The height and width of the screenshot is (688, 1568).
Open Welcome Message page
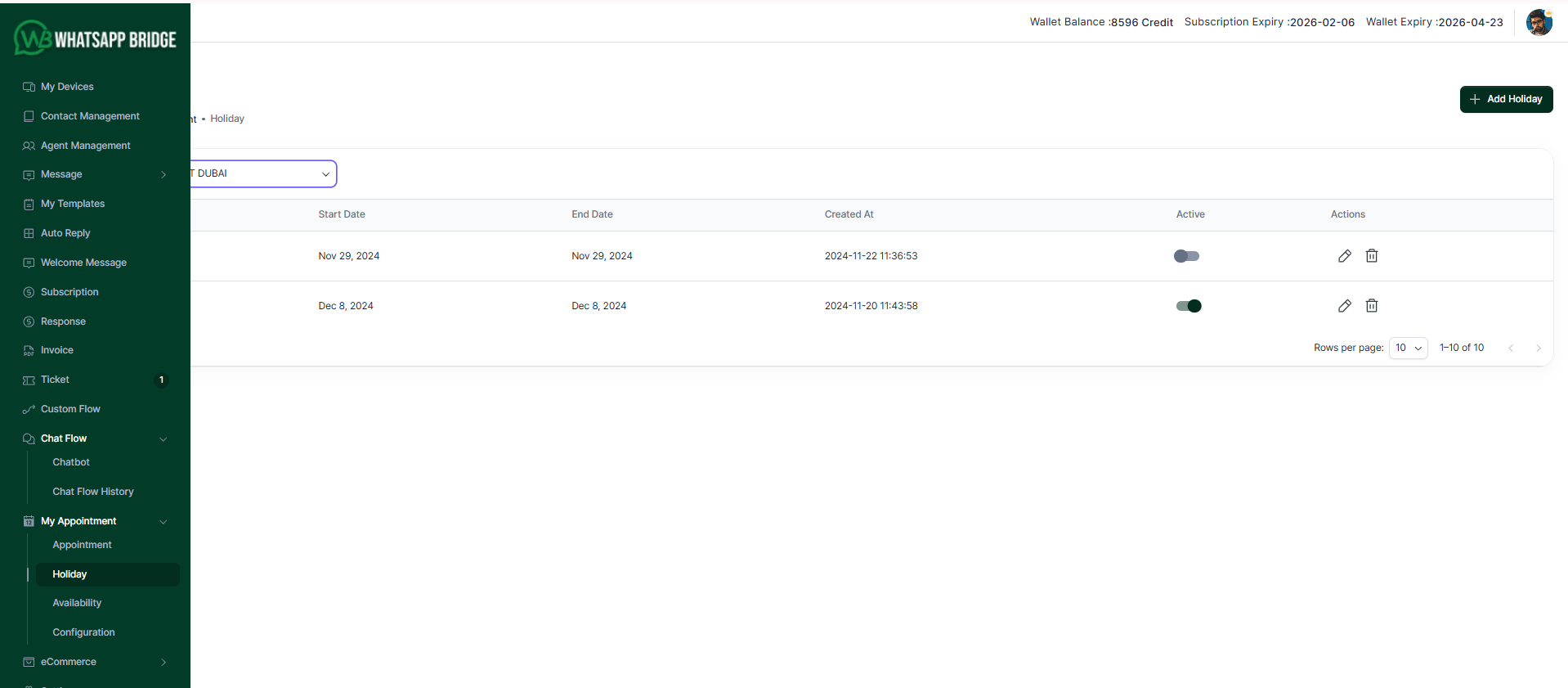83,263
